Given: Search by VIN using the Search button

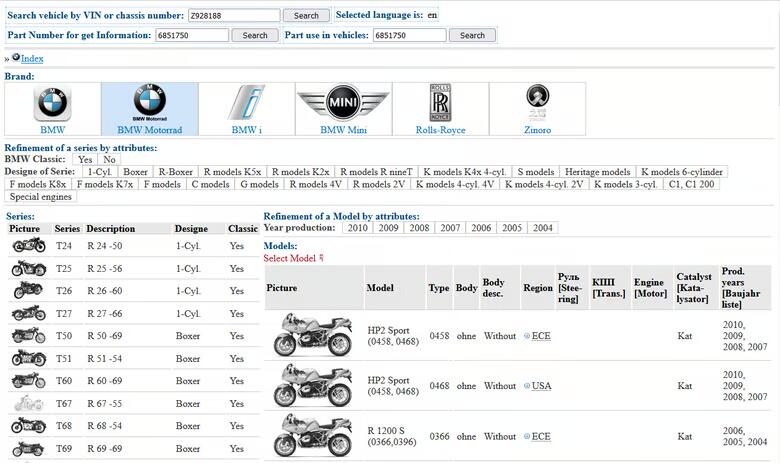Looking at the screenshot, I should (x=306, y=16).
